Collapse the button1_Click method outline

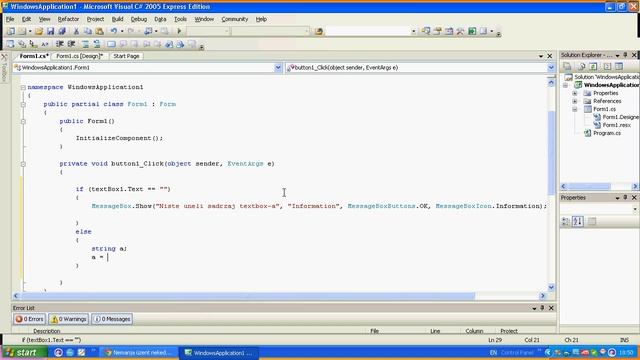click(x=23, y=164)
